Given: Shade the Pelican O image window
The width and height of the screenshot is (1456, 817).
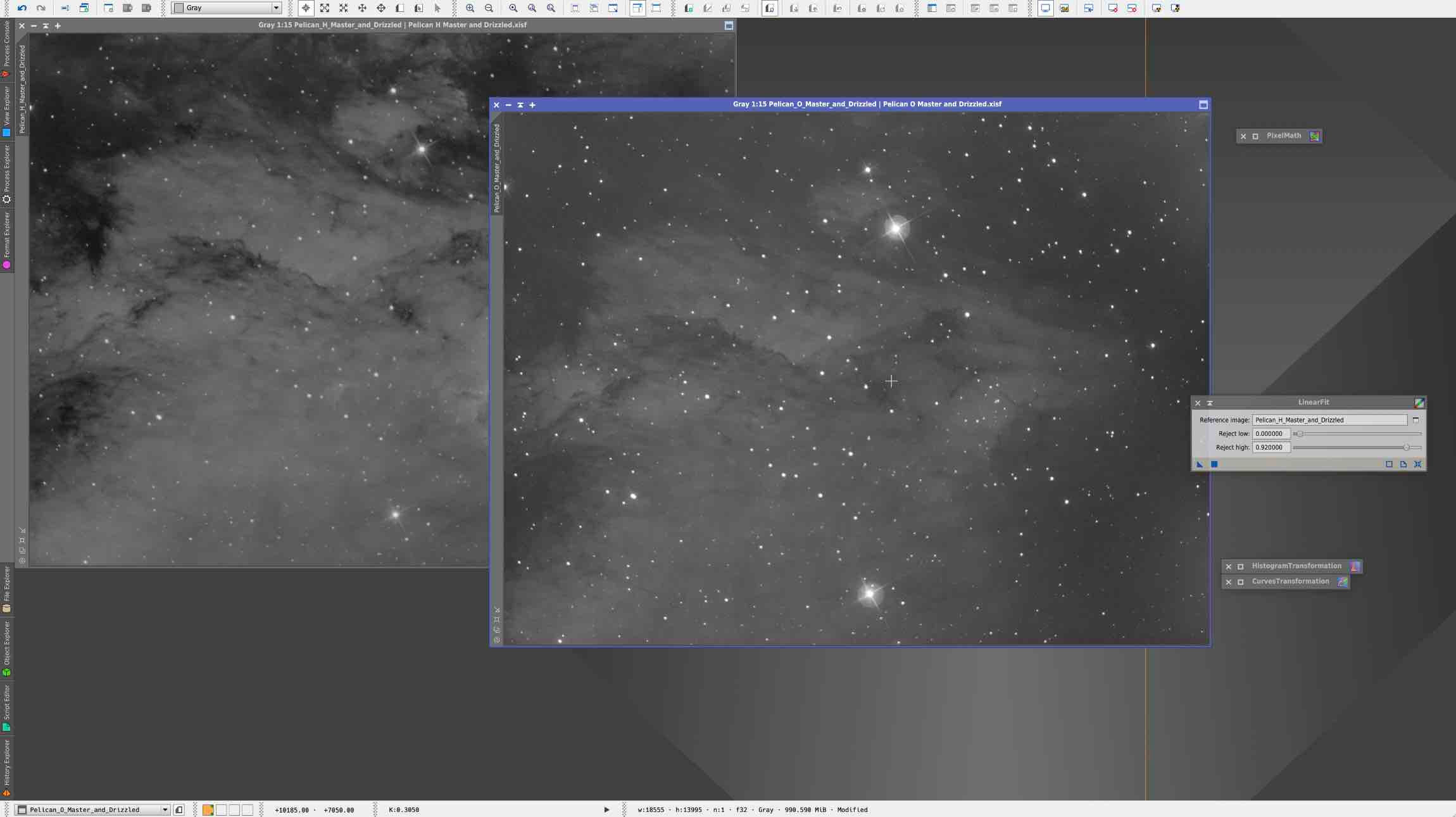Looking at the screenshot, I should click(519, 104).
